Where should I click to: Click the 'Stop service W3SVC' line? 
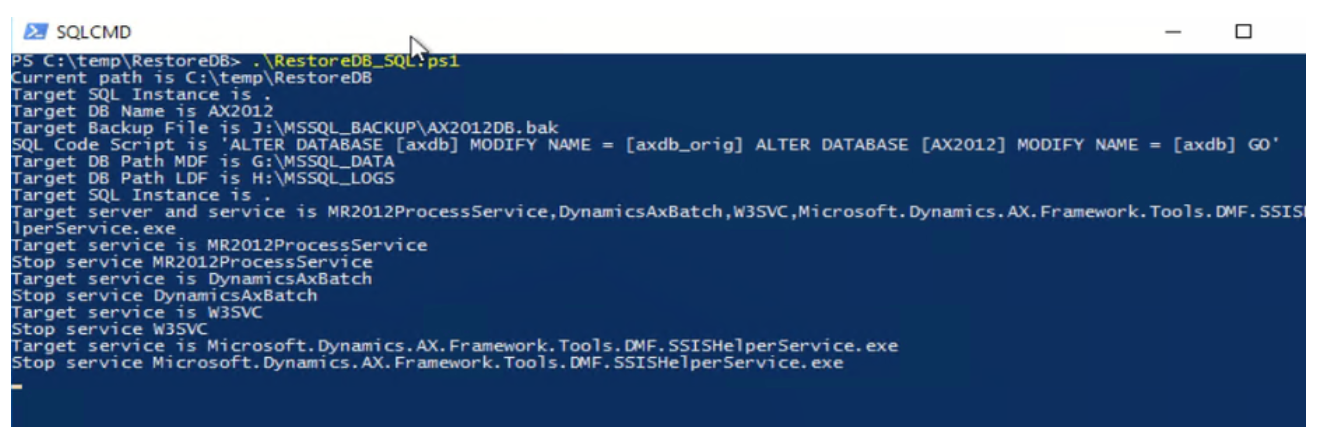(x=110, y=329)
